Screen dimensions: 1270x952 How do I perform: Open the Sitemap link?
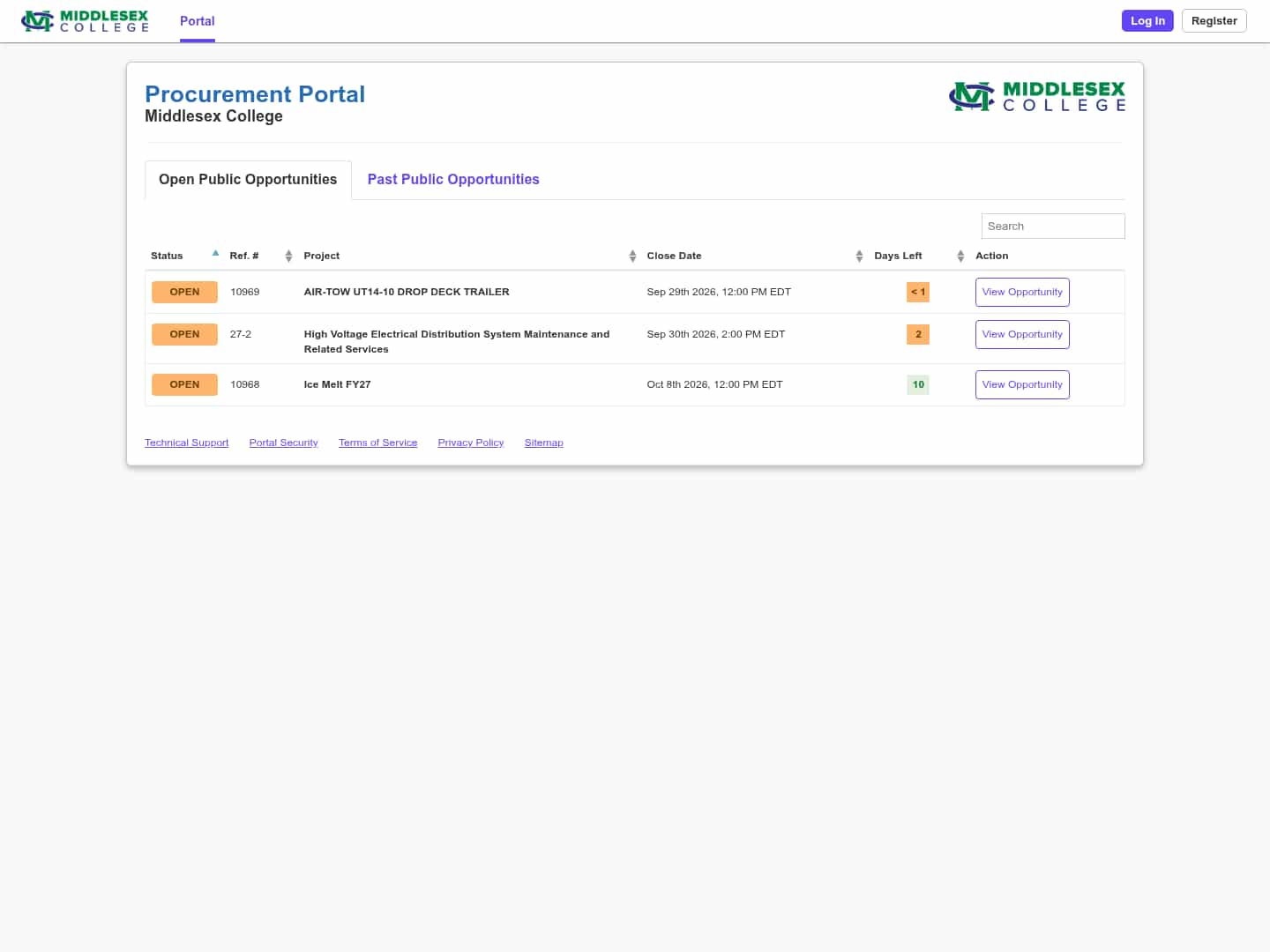[543, 443]
